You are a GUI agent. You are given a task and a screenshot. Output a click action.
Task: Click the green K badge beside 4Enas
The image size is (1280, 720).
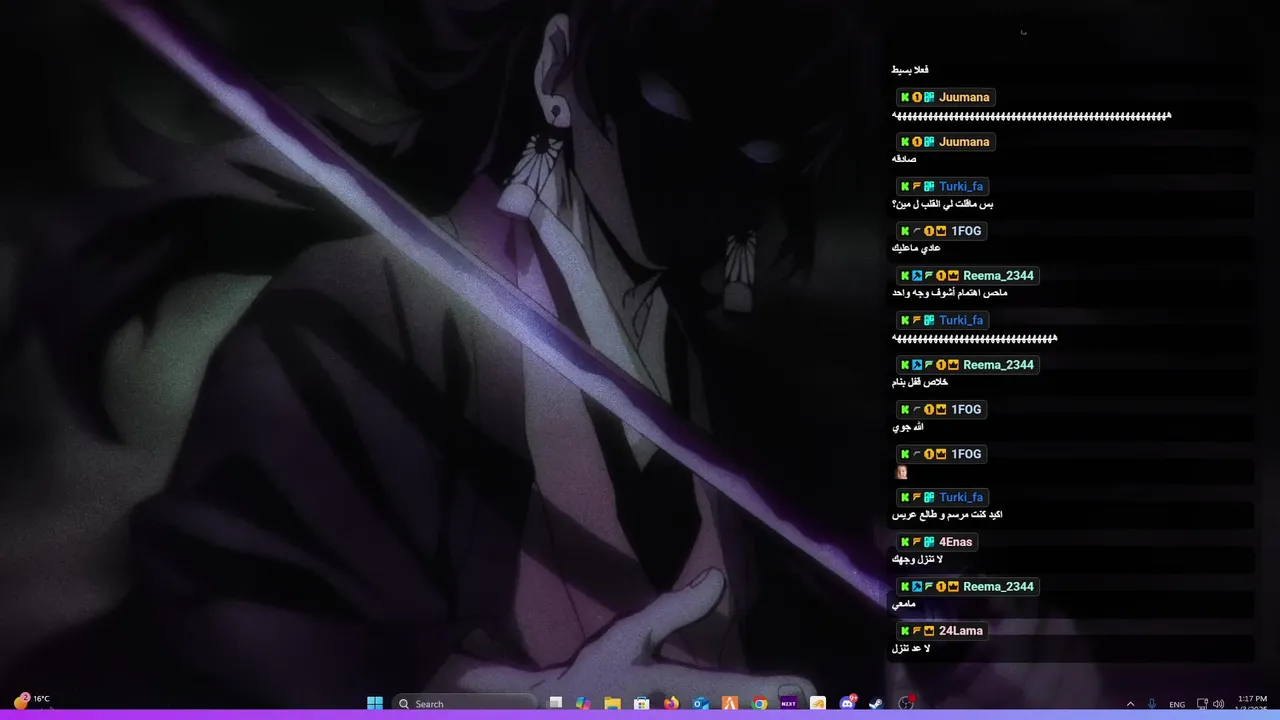pos(905,542)
